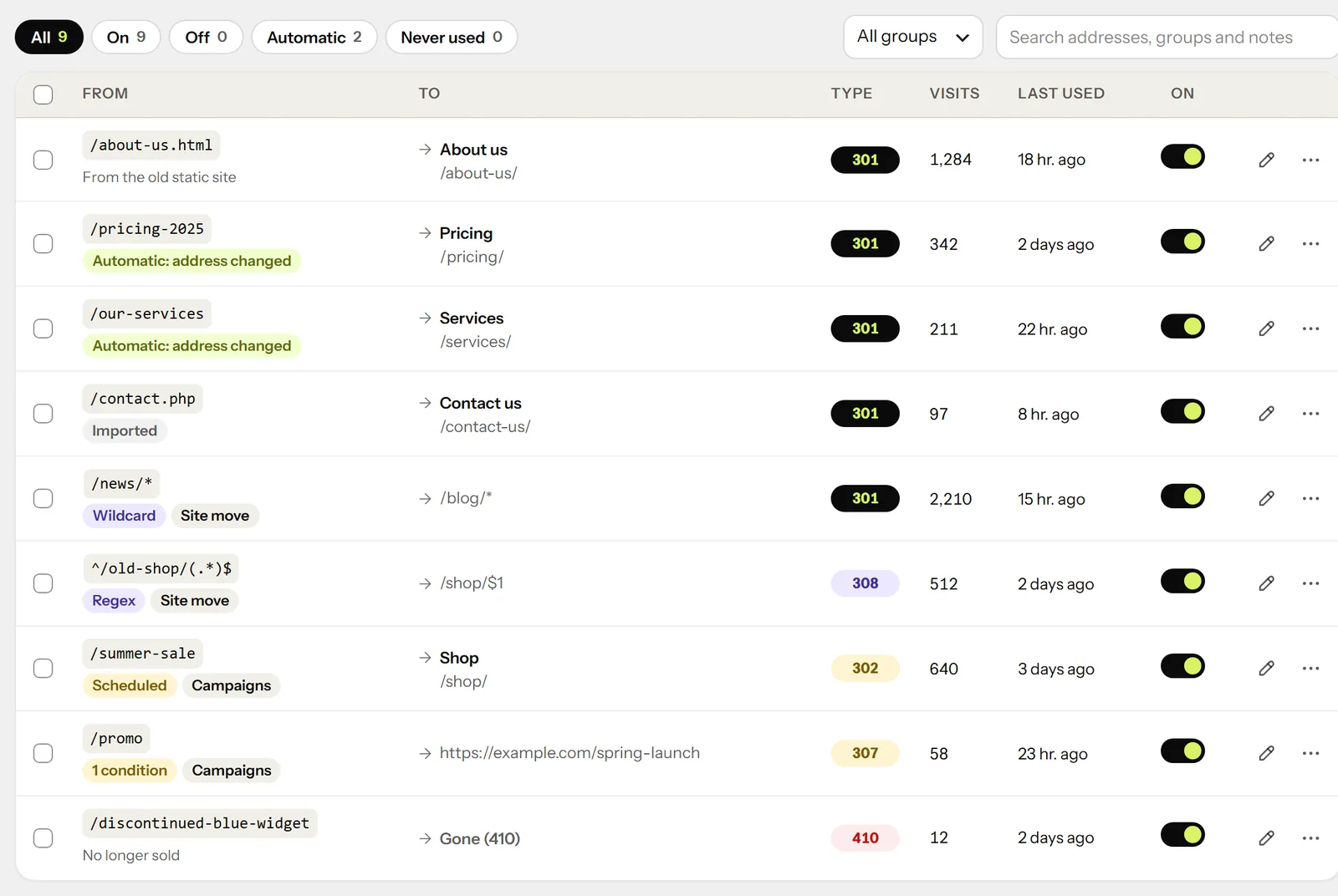Filter by Off redirects
1338x896 pixels.
206,37
